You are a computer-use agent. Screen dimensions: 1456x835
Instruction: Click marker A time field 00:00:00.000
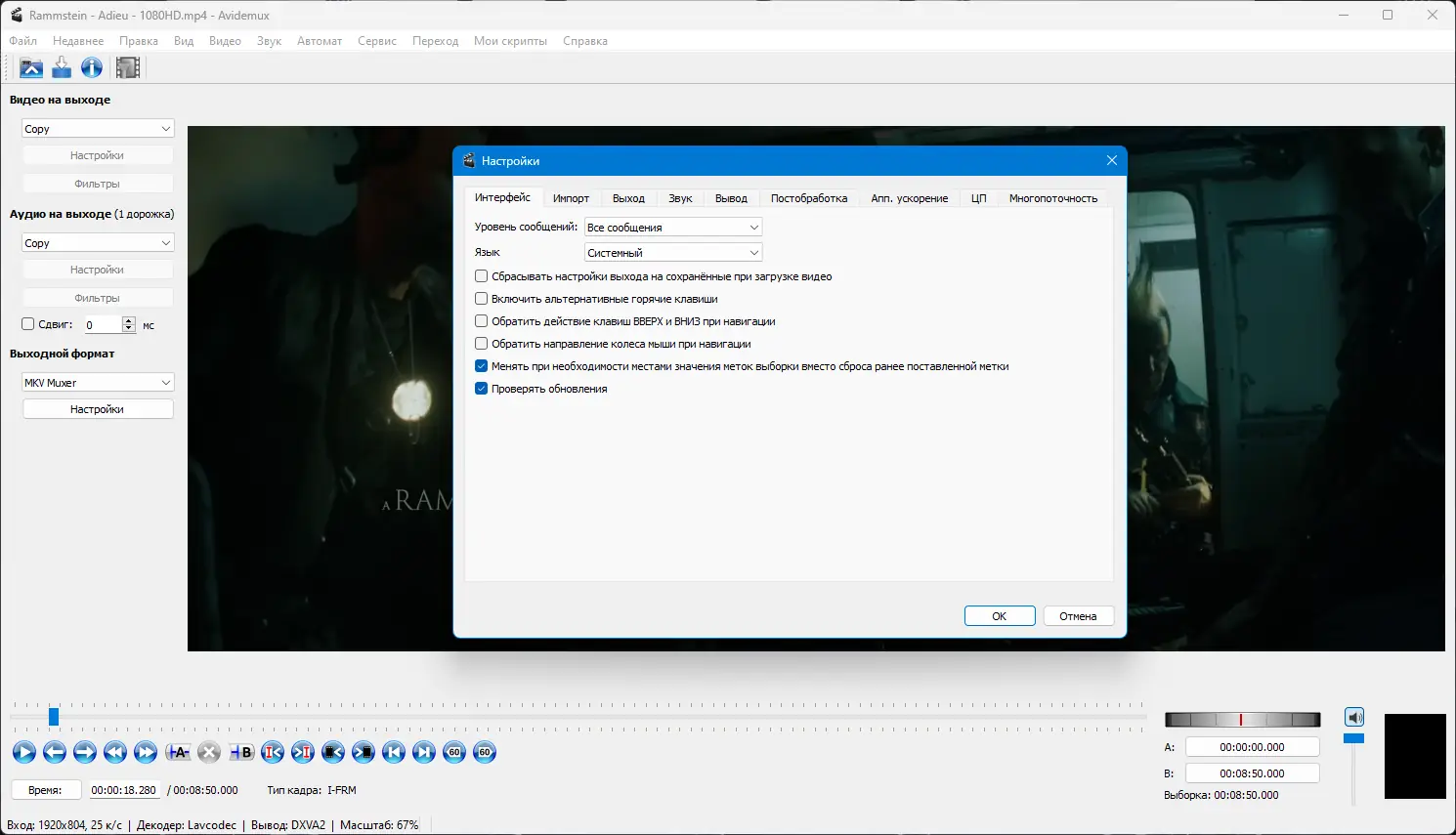coord(1253,747)
